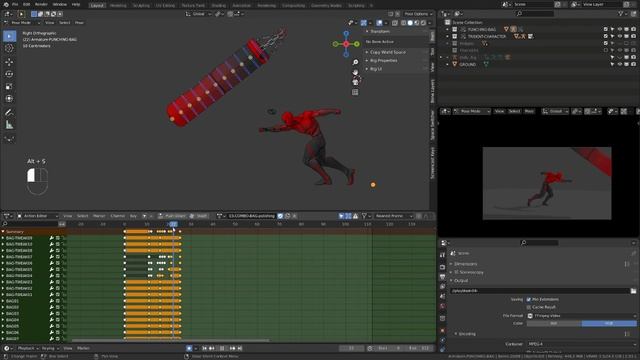Image resolution: width=640 pixels, height=360 pixels.
Task: Open the File menu
Action: point(15,4)
